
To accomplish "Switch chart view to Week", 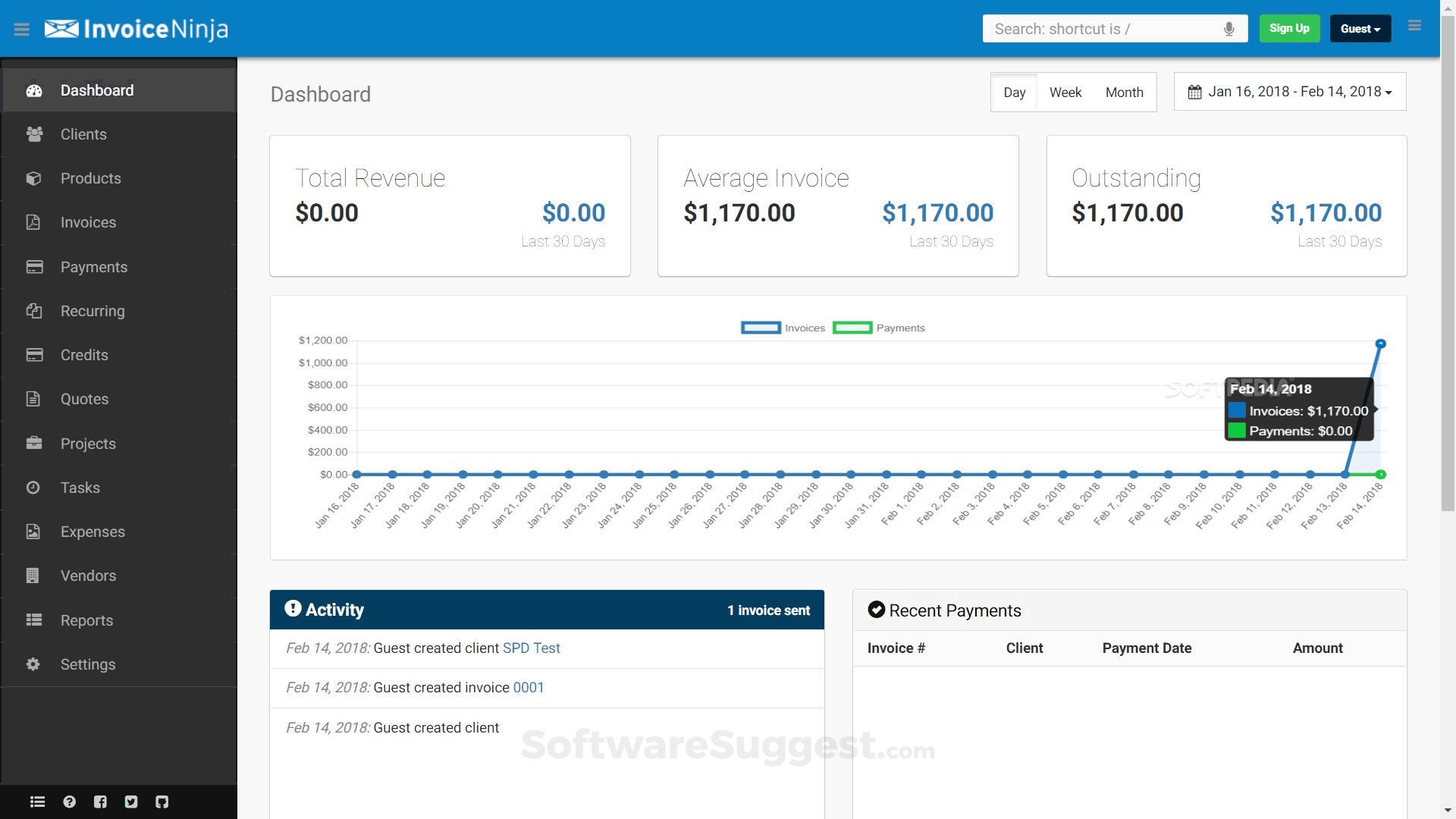I will click(1065, 92).
